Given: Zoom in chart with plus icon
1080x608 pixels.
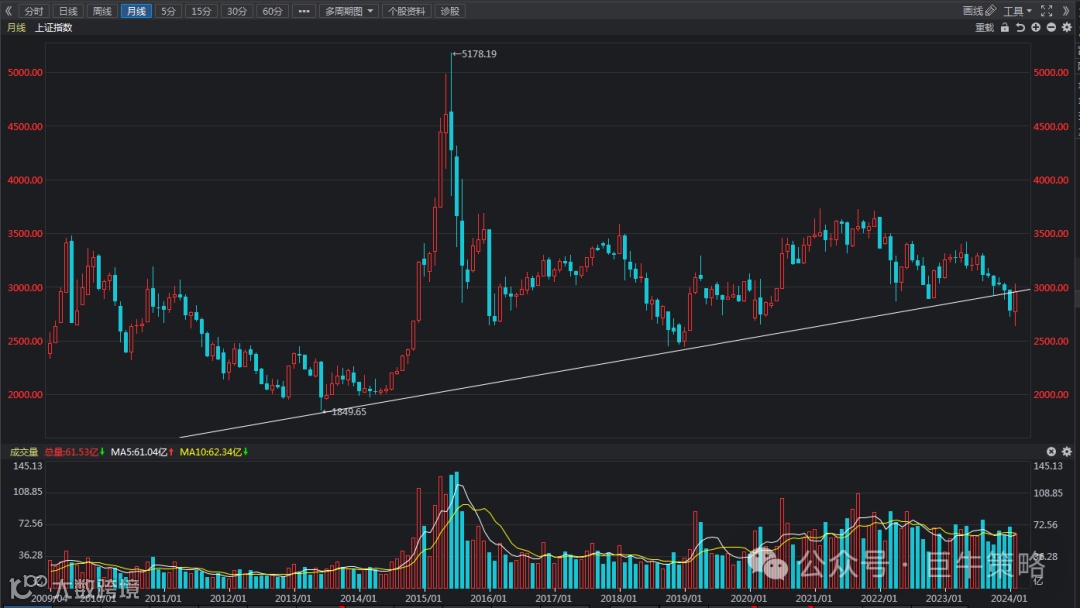Looking at the screenshot, I should pos(1036,28).
